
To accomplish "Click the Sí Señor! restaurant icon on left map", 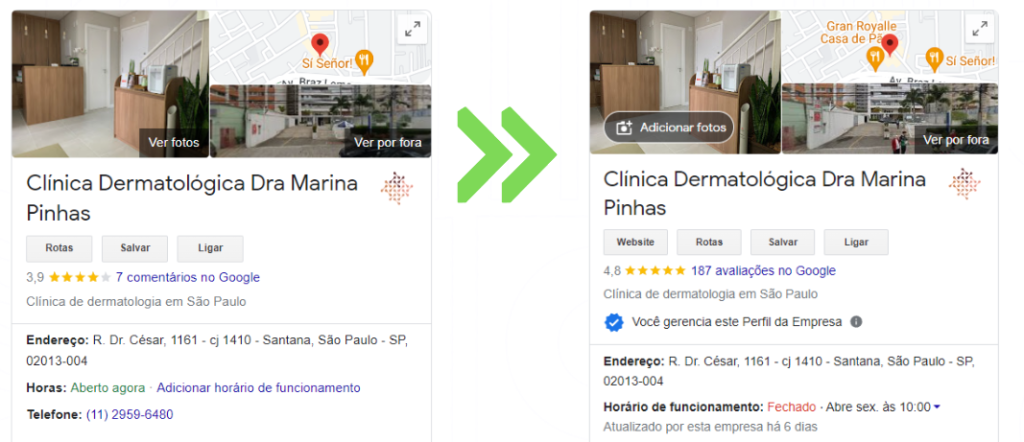I will (x=364, y=61).
